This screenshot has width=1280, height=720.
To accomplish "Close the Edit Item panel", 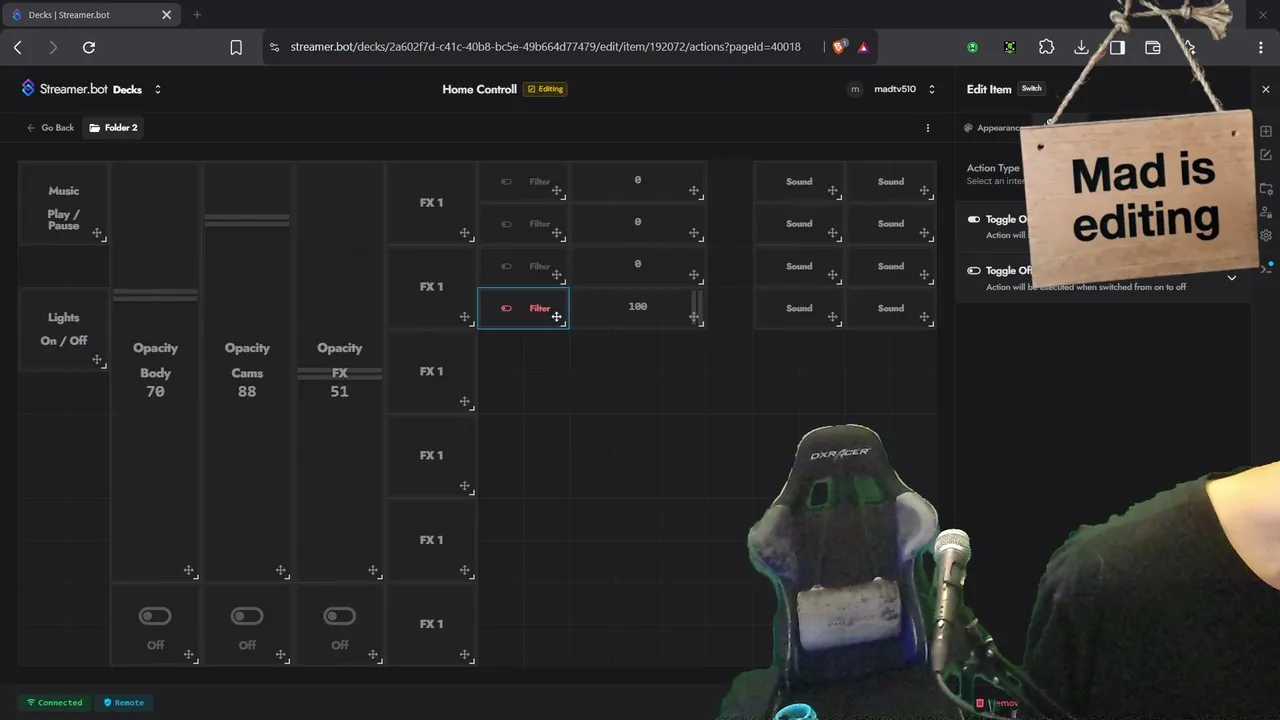I will pos(1266,89).
